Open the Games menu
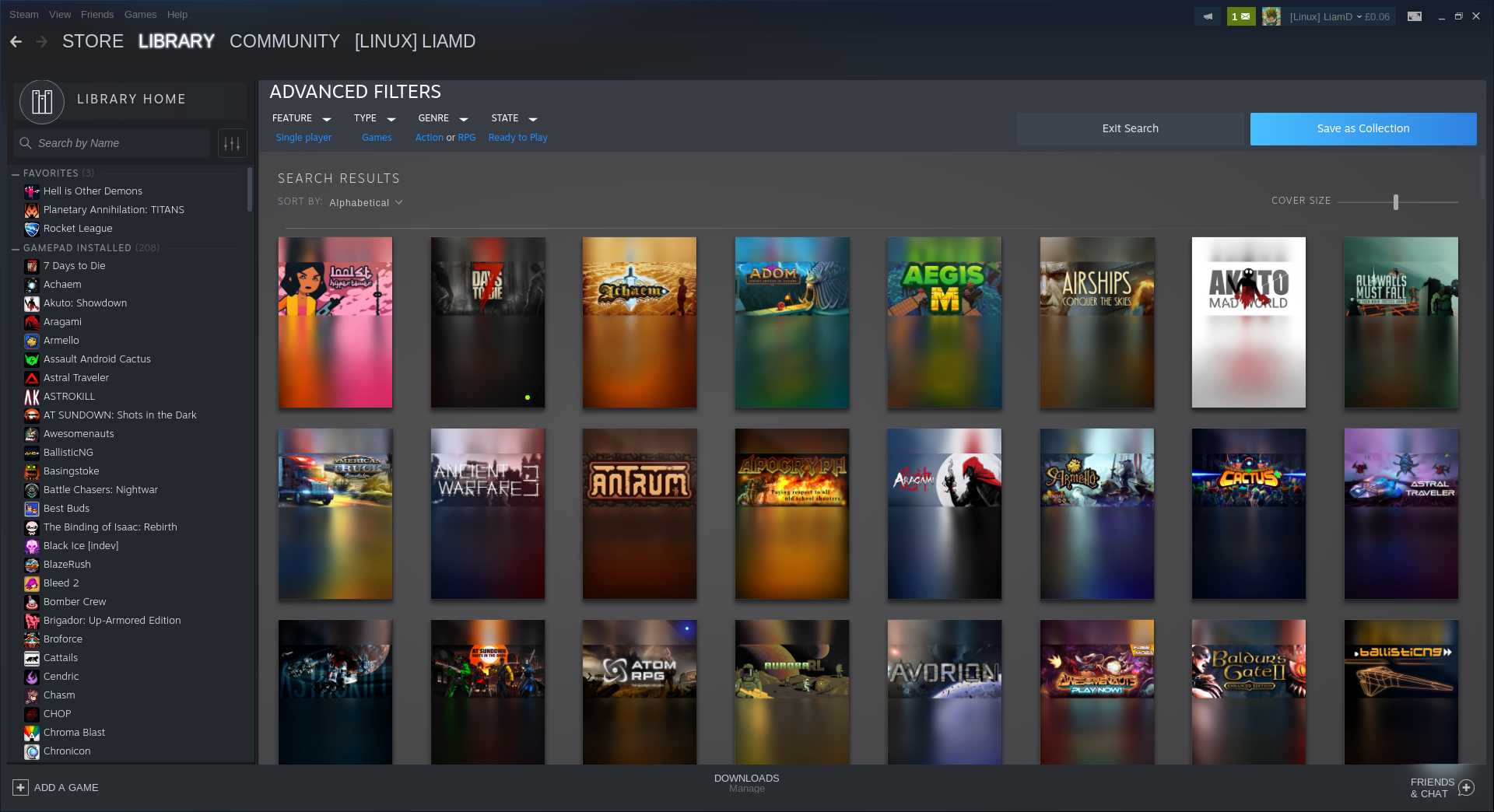 tap(140, 14)
